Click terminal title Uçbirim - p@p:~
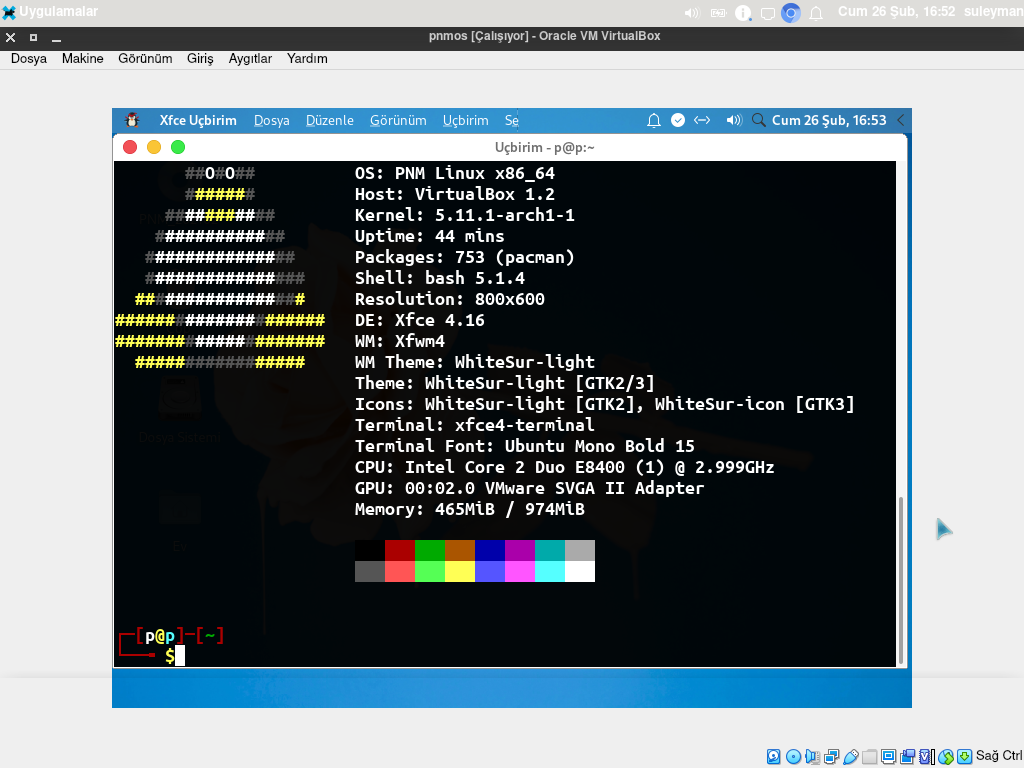Image resolution: width=1024 pixels, height=768 pixels. (x=544, y=148)
